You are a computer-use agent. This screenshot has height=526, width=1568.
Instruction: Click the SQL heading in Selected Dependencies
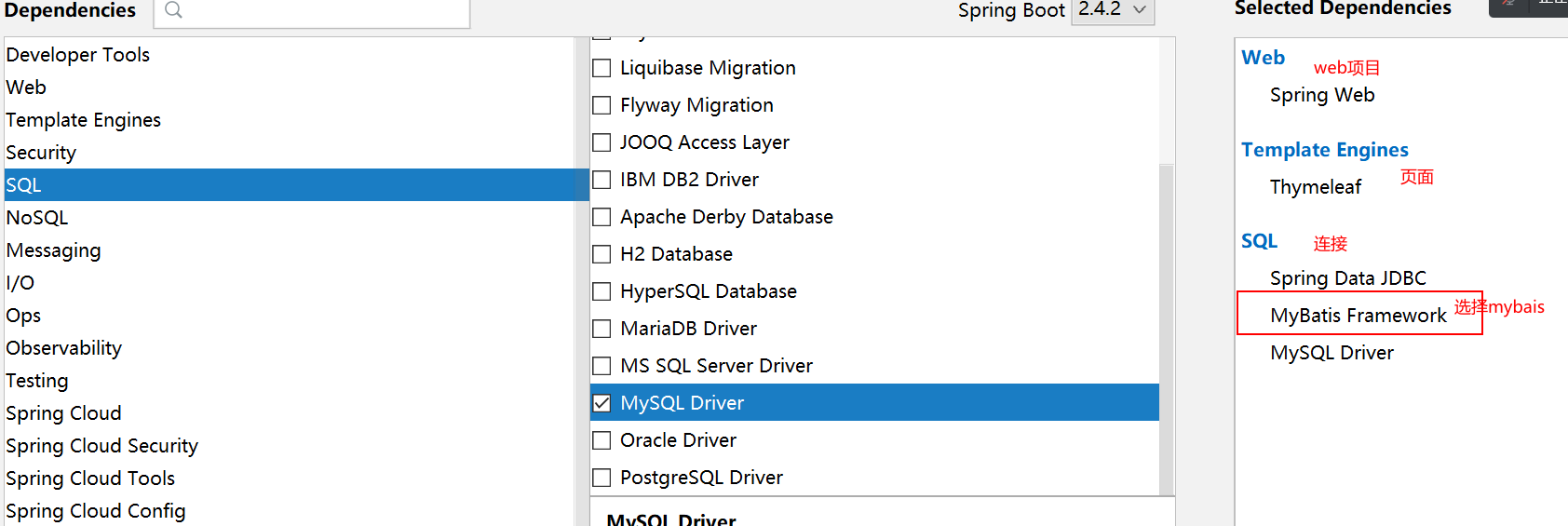click(1259, 241)
